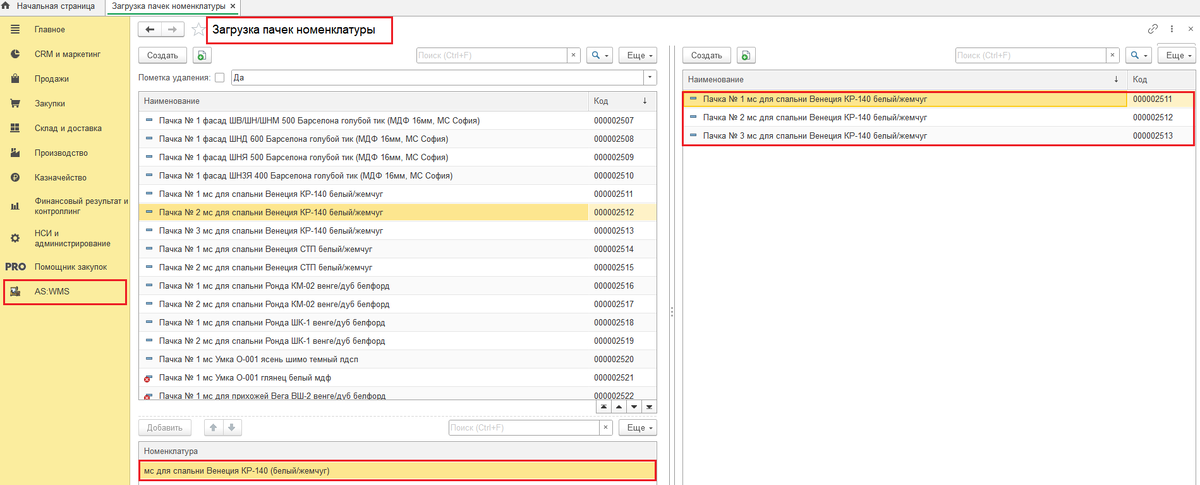Screen dimensions: 1200x485
Task: Open the Производство section
Action: 61,153
